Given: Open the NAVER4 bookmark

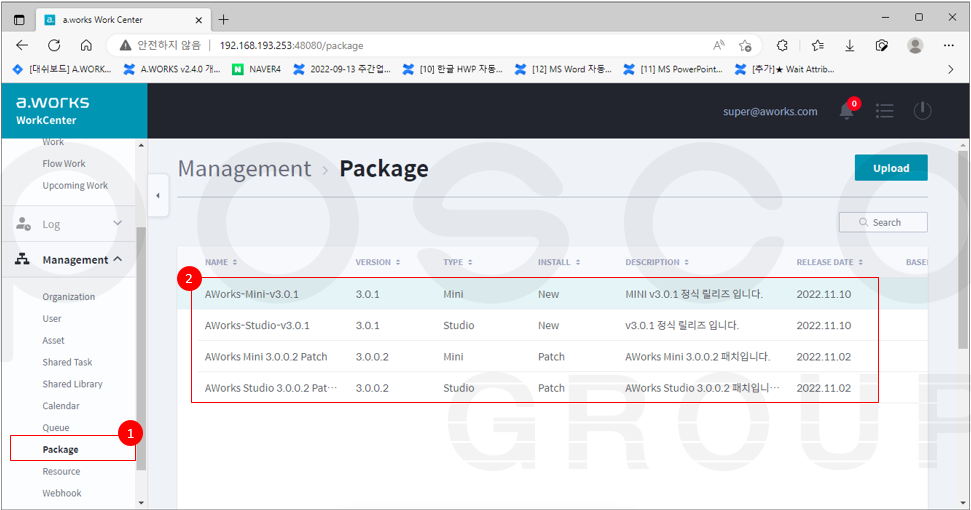Looking at the screenshot, I should (256, 69).
